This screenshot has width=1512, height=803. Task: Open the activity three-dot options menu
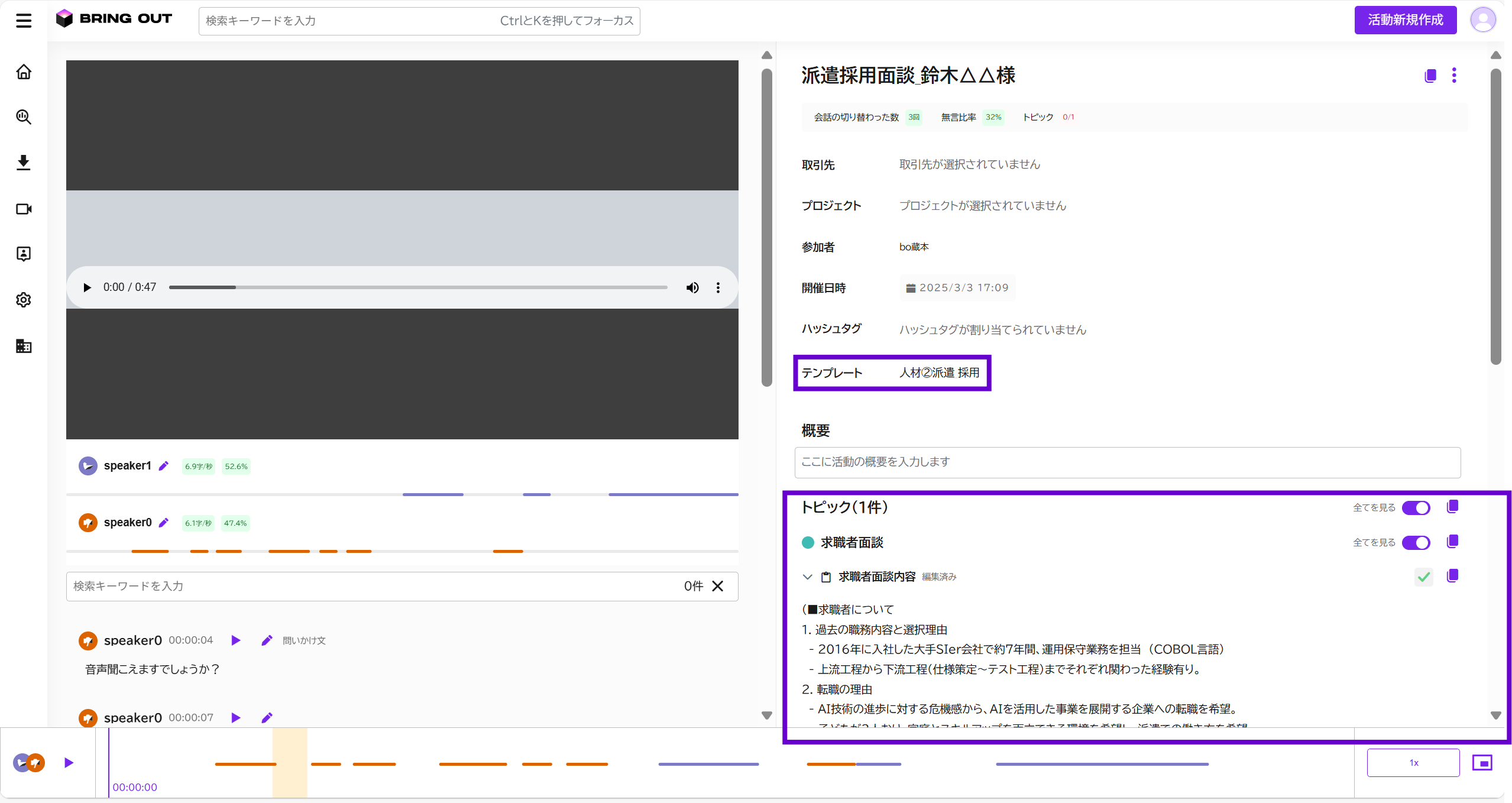[1454, 76]
